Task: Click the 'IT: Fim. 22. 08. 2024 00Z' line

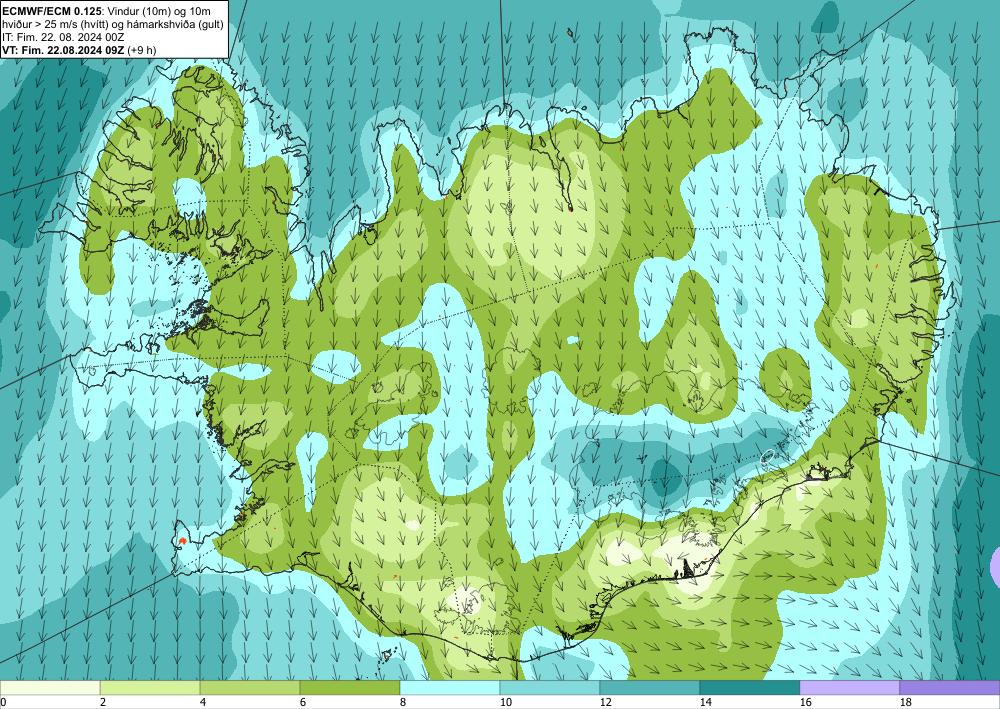Action: pos(63,37)
